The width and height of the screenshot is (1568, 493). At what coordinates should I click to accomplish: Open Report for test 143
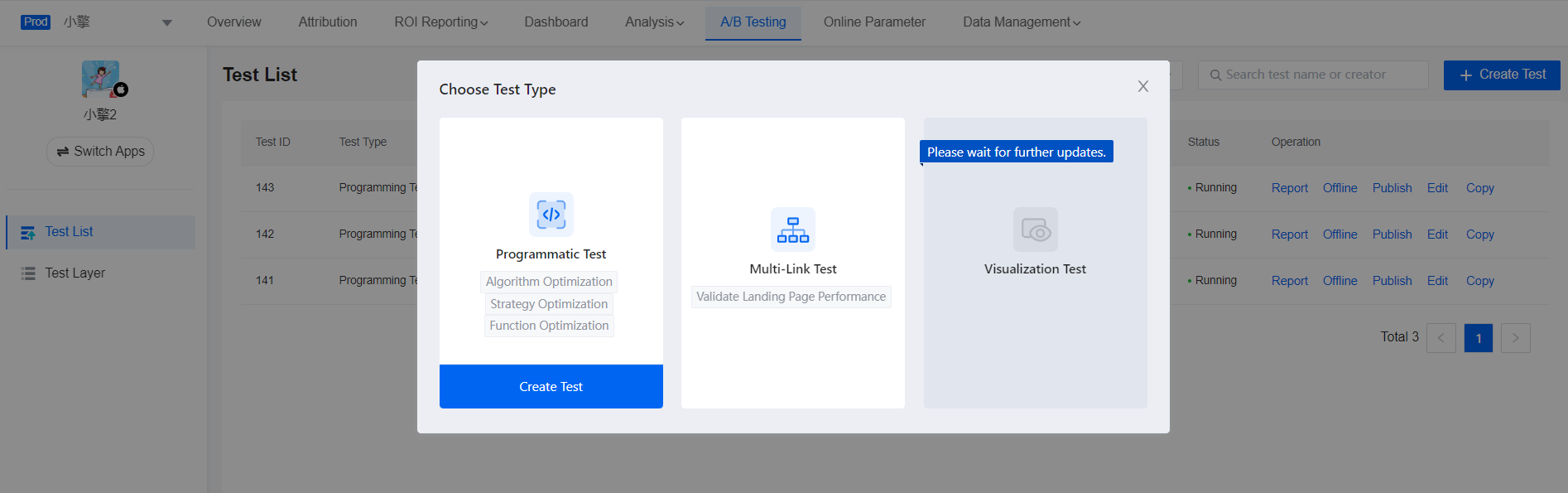pyautogui.click(x=1290, y=189)
